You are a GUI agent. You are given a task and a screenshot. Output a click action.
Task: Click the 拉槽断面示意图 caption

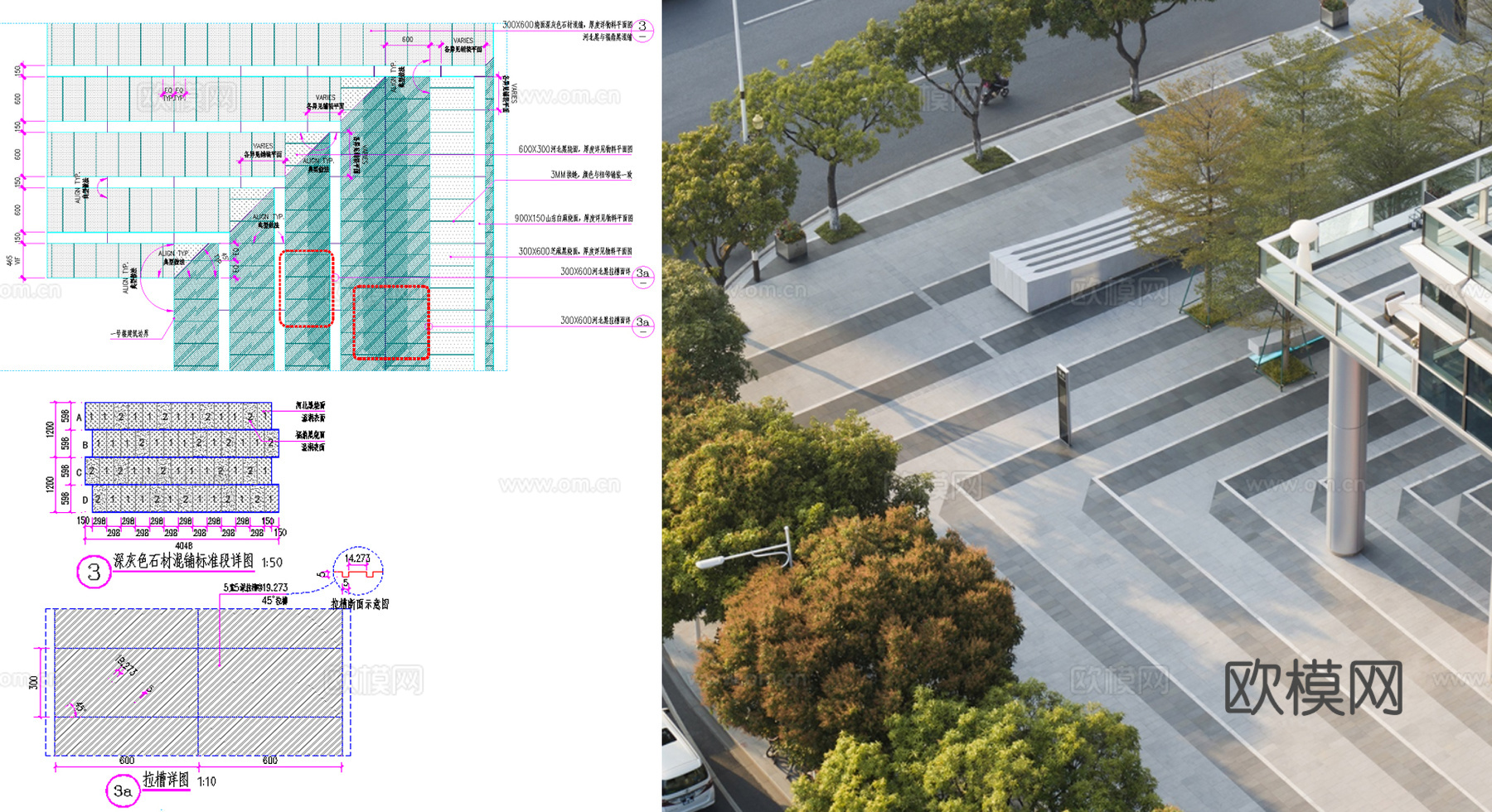[360, 604]
